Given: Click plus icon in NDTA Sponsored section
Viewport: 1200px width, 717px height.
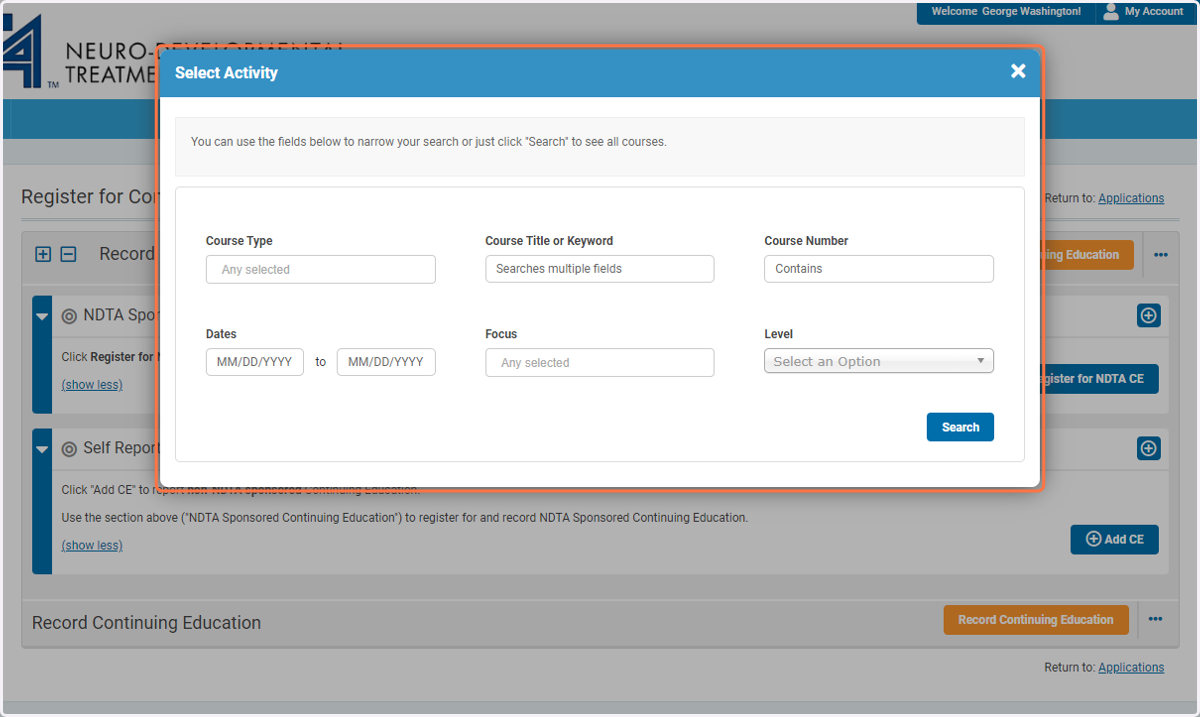Looking at the screenshot, I should tap(1149, 315).
